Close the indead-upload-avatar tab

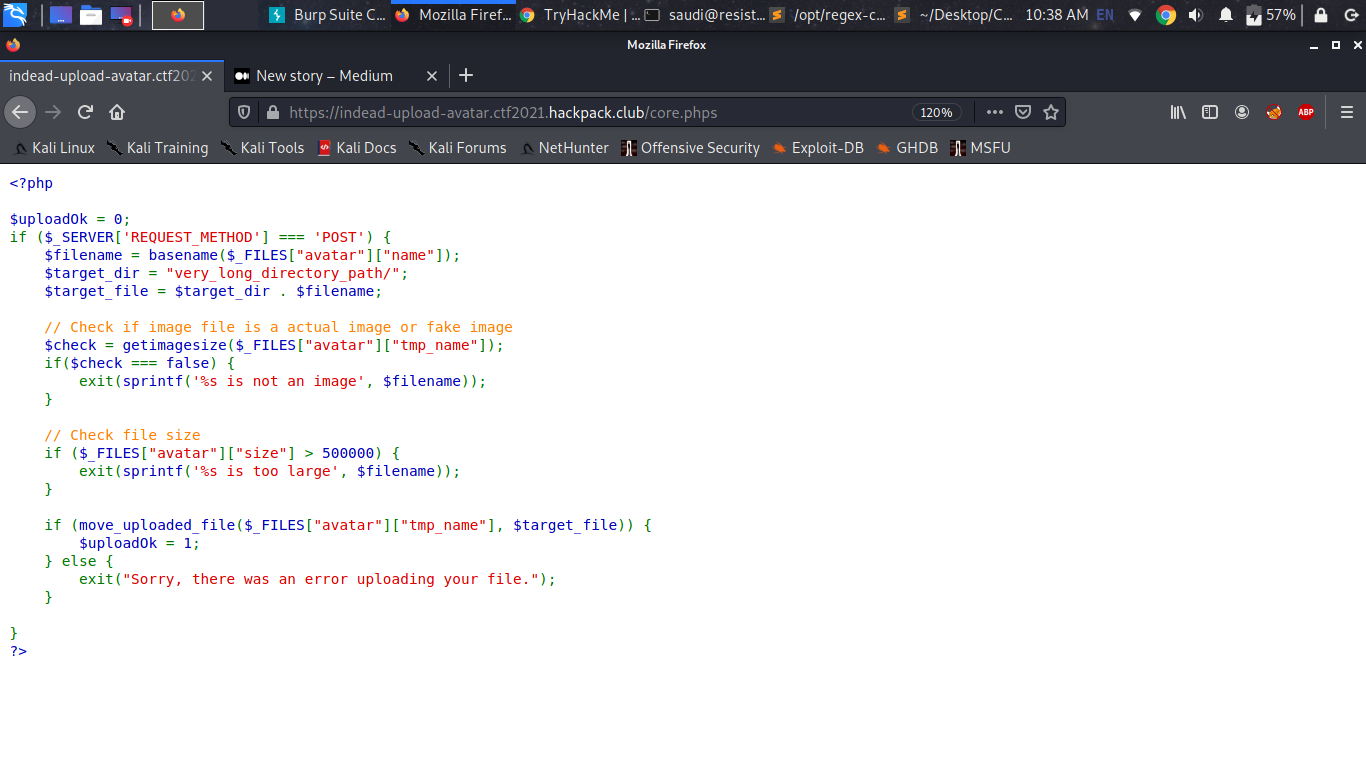208,76
